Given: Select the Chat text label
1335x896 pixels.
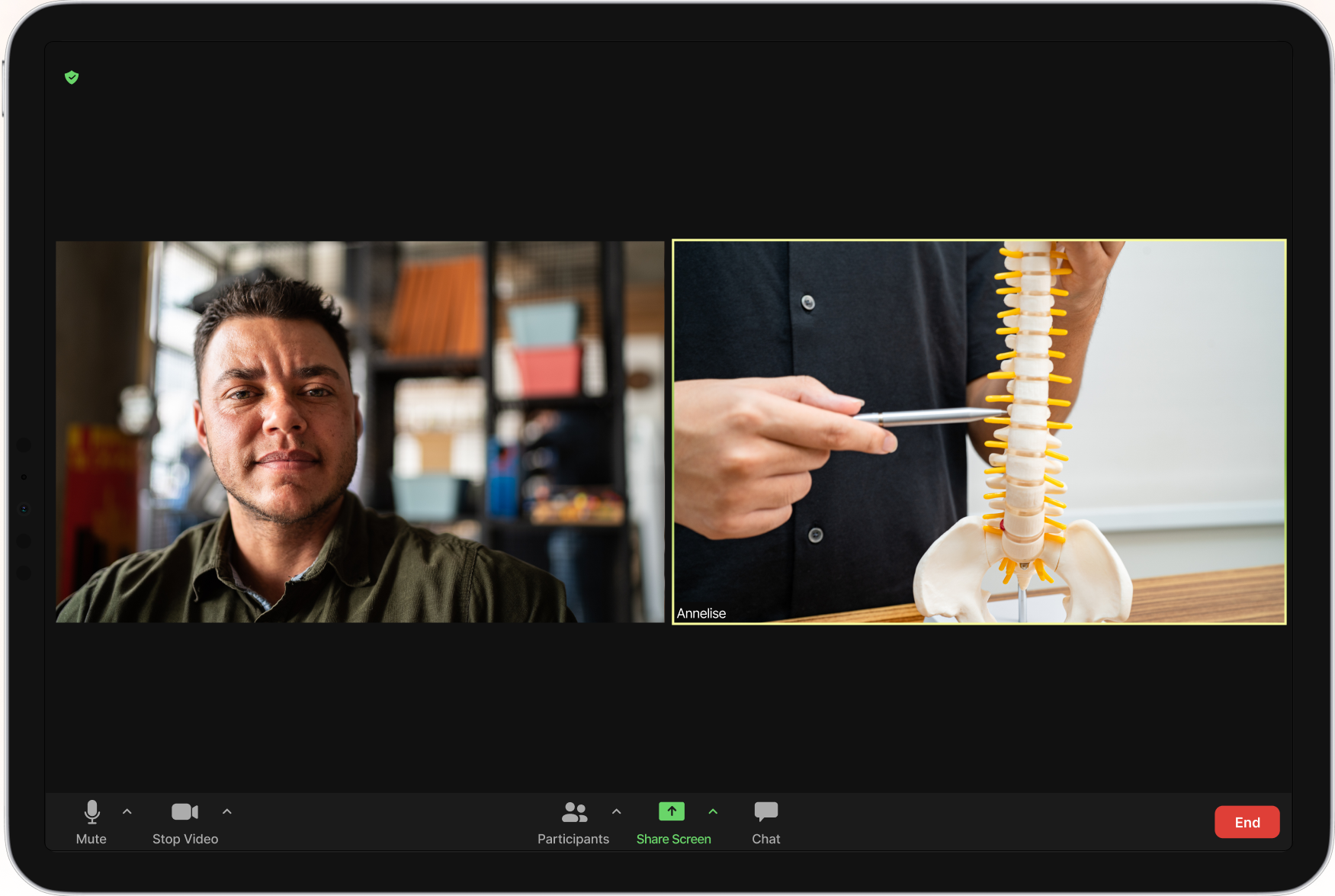Looking at the screenshot, I should (765, 839).
